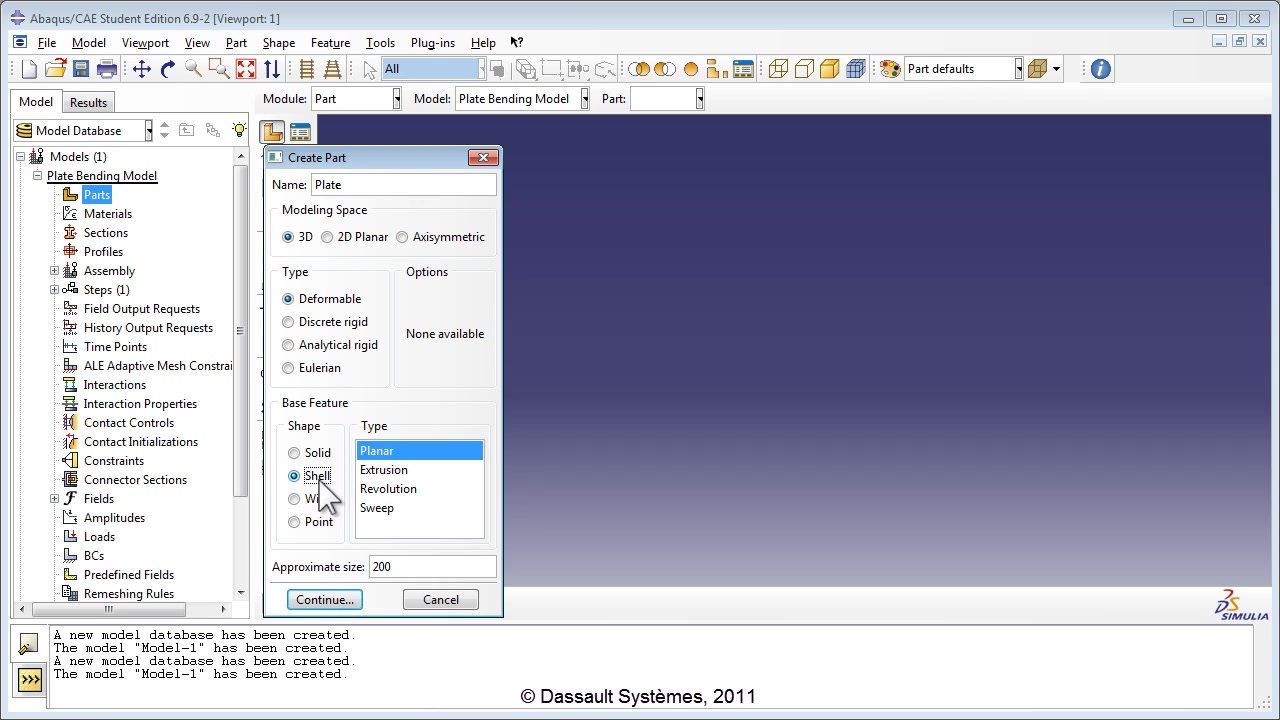The height and width of the screenshot is (720, 1280).
Task: Click the Approximate size input field
Action: pos(432,567)
